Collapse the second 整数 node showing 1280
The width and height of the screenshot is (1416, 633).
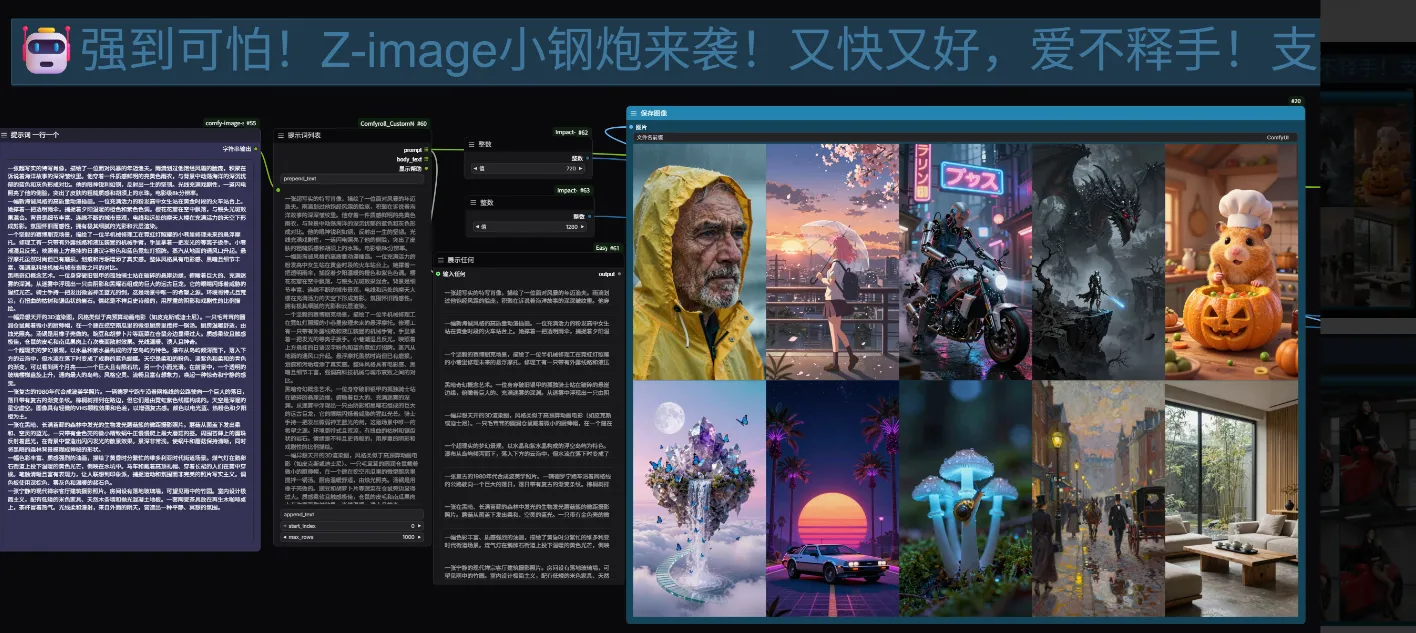(473, 202)
